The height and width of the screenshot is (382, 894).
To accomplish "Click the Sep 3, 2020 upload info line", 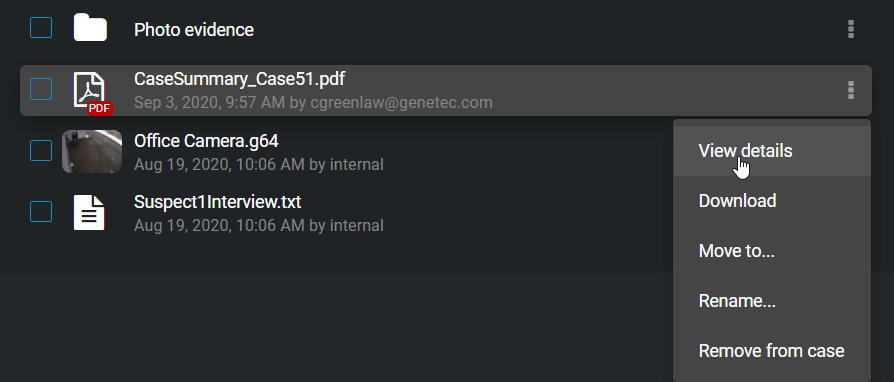I will tap(313, 103).
